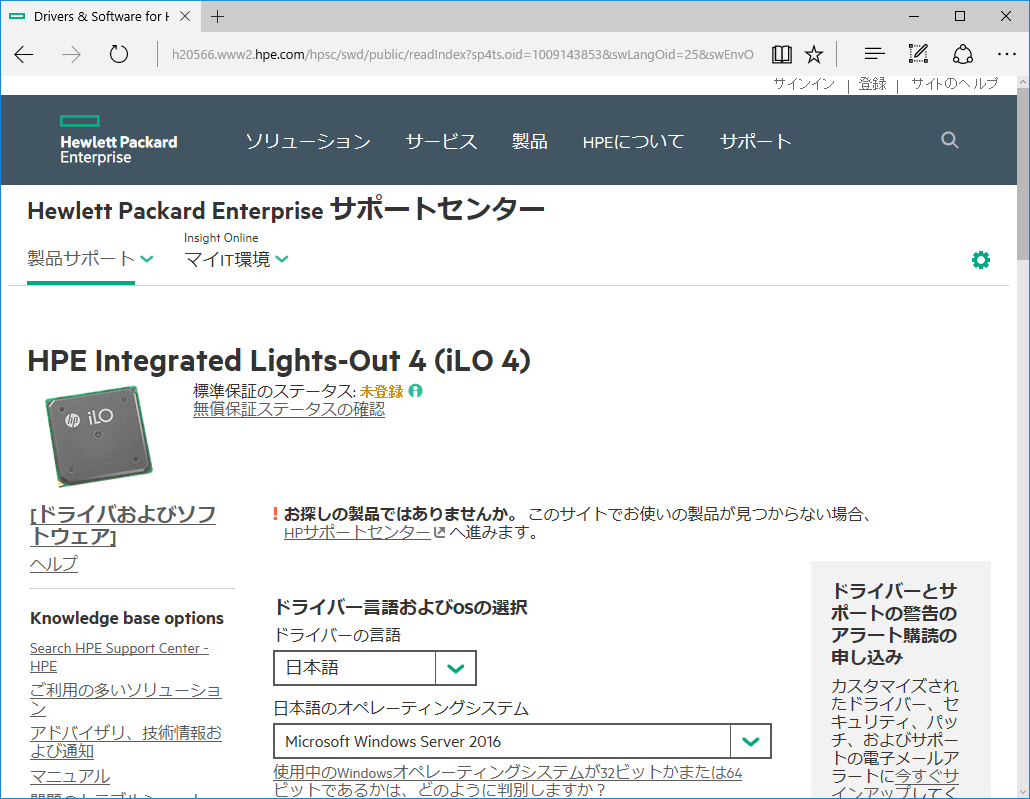Click the HPE site search magnifier
This screenshot has width=1030, height=799.
[x=949, y=140]
